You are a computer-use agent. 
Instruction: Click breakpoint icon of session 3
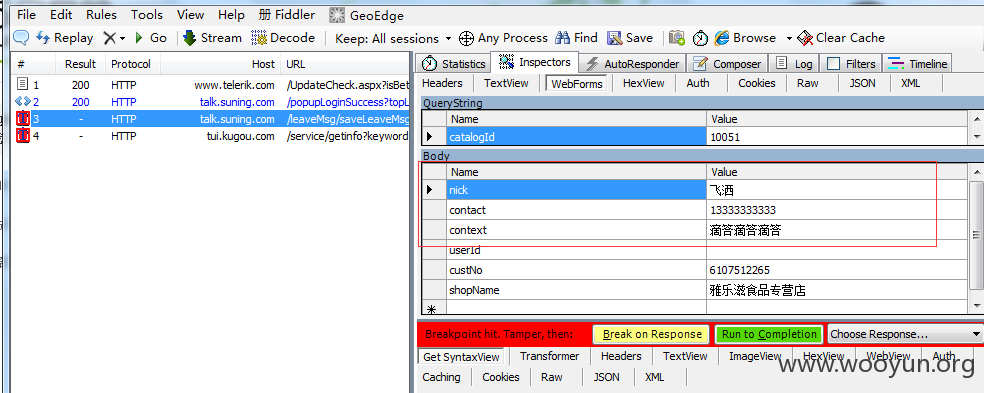(23, 119)
